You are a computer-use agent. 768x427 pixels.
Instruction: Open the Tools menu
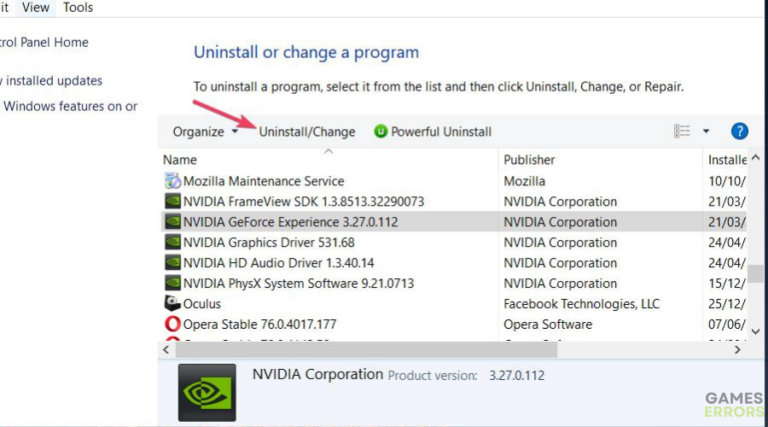pos(78,7)
